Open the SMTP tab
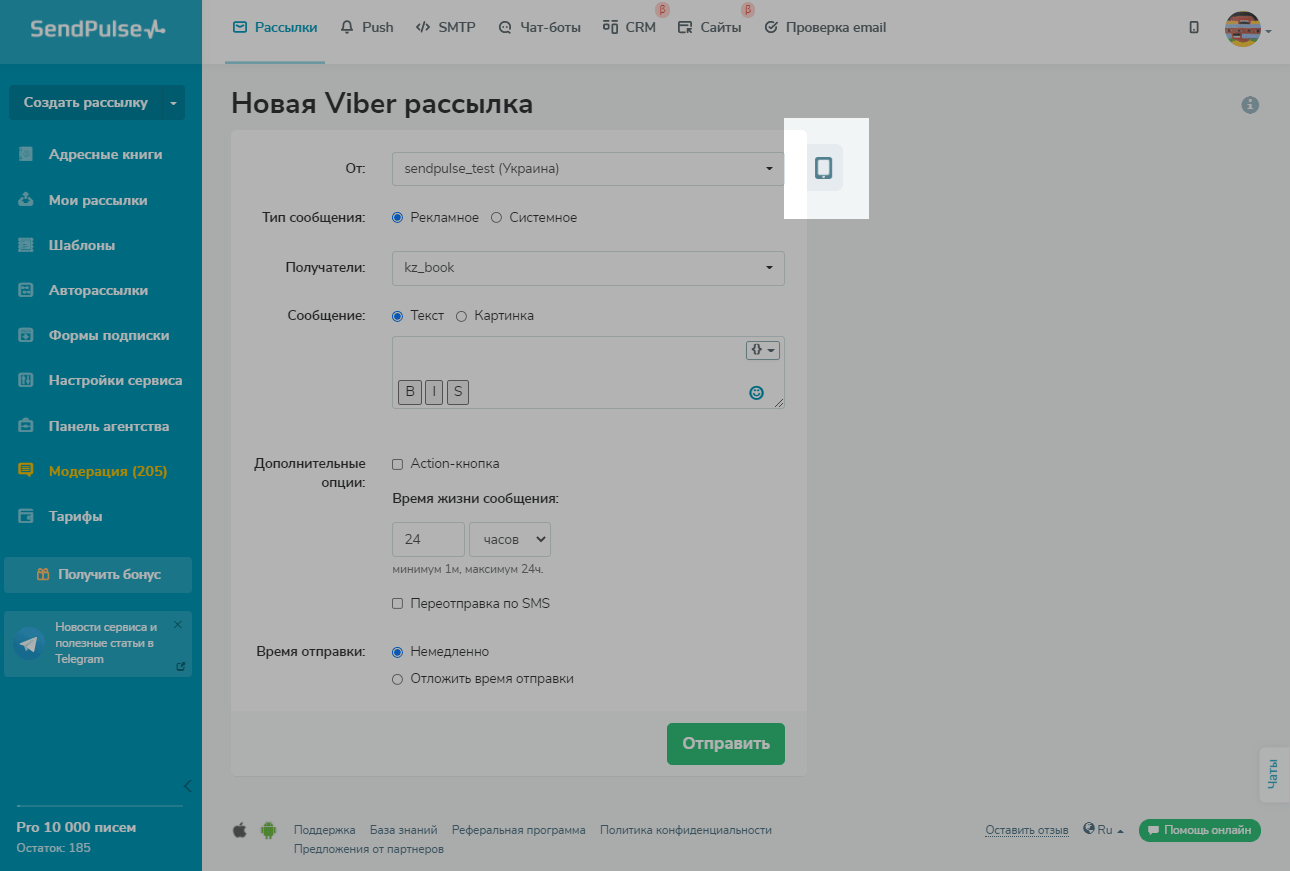 point(446,28)
